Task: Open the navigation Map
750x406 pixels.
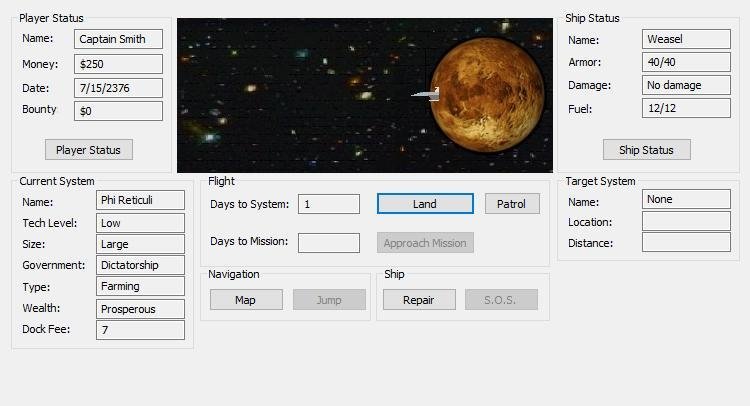Action: [246, 300]
